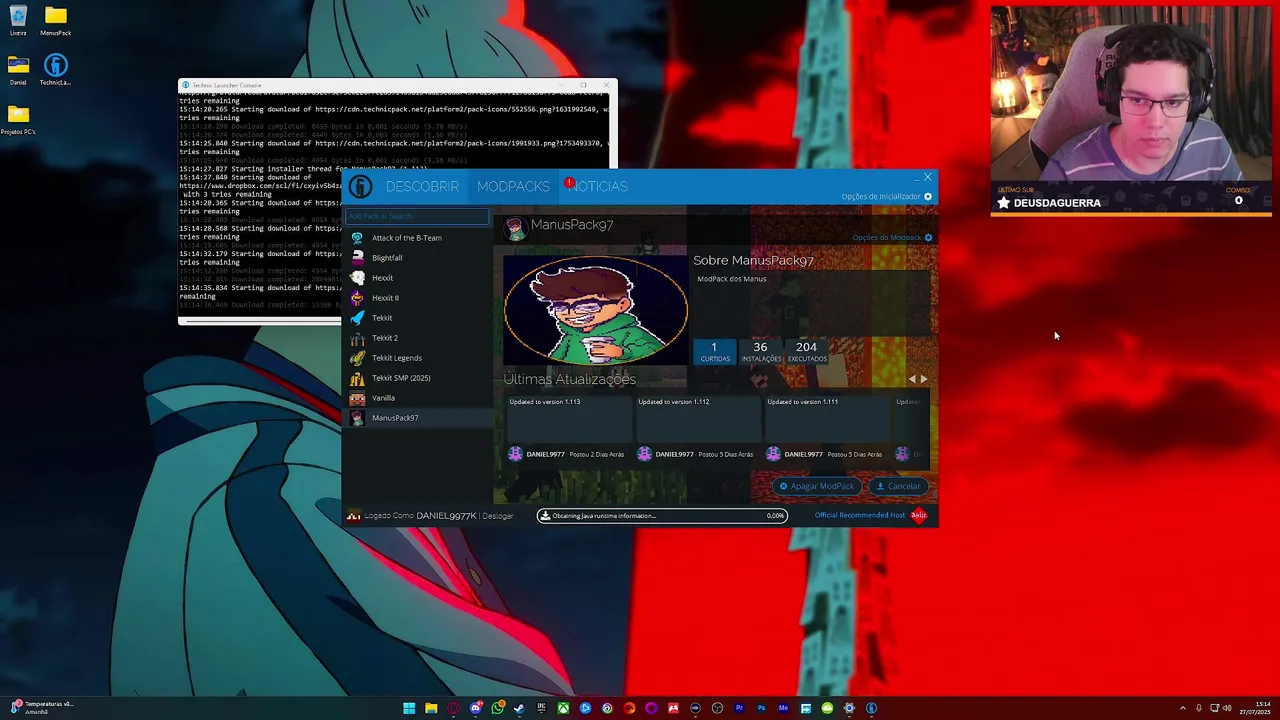Open the modpack options gear icon
The image size is (1280, 720).
tap(928, 238)
